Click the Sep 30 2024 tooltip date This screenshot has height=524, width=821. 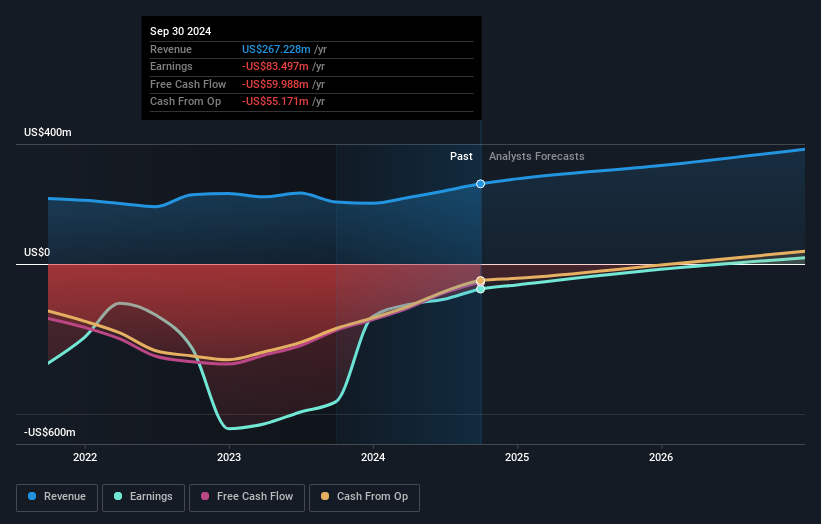pos(181,31)
